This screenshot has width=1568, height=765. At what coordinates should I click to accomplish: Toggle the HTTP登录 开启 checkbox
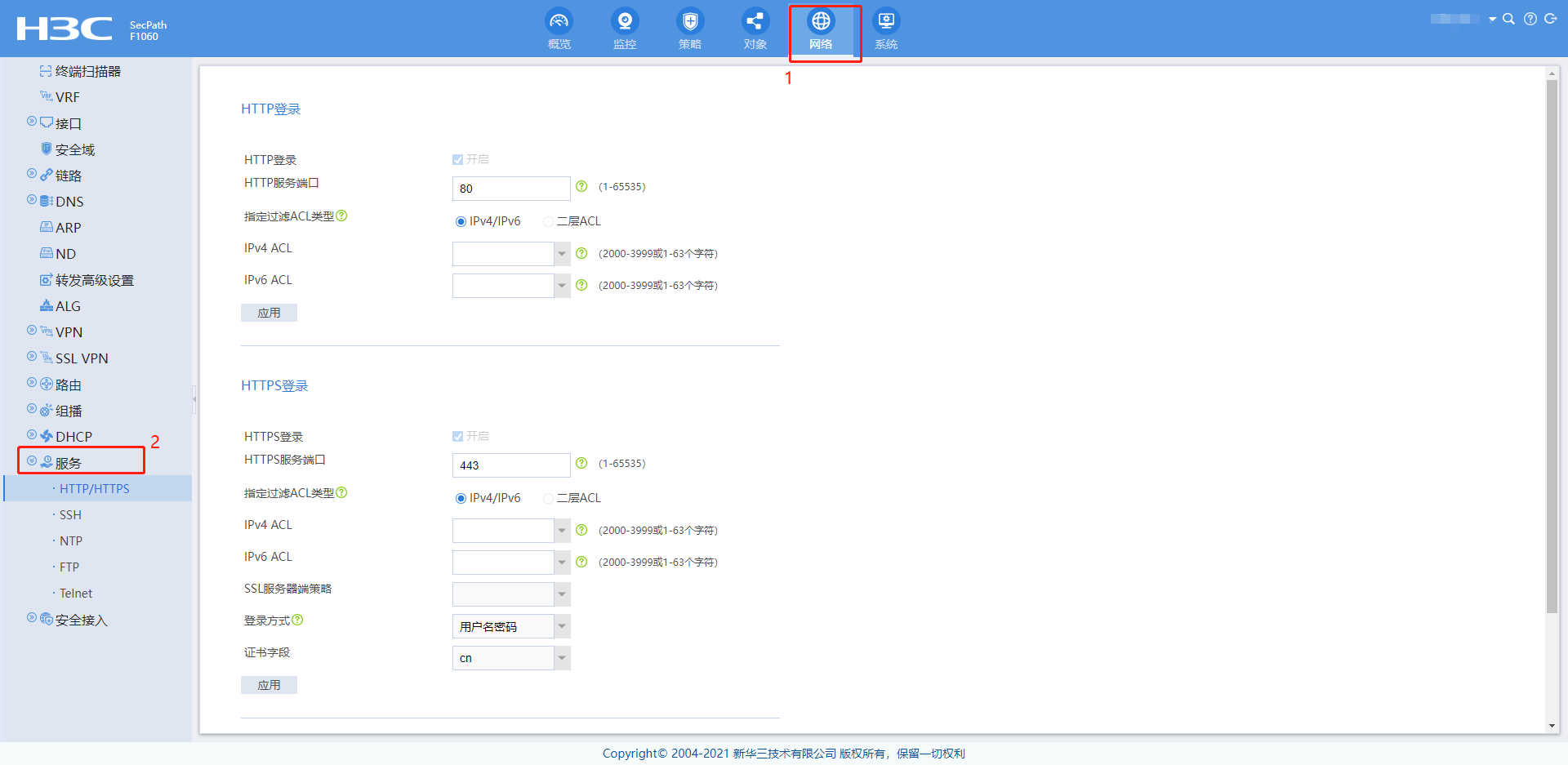tap(457, 159)
